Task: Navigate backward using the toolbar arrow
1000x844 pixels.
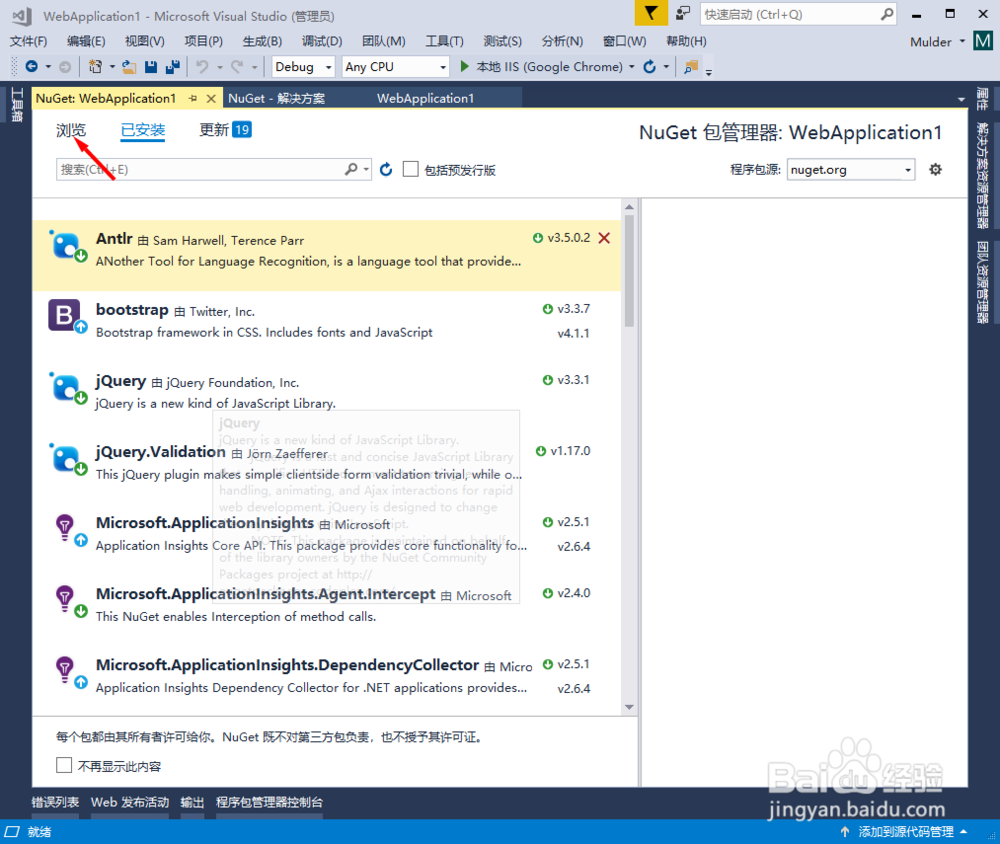Action: 30,66
